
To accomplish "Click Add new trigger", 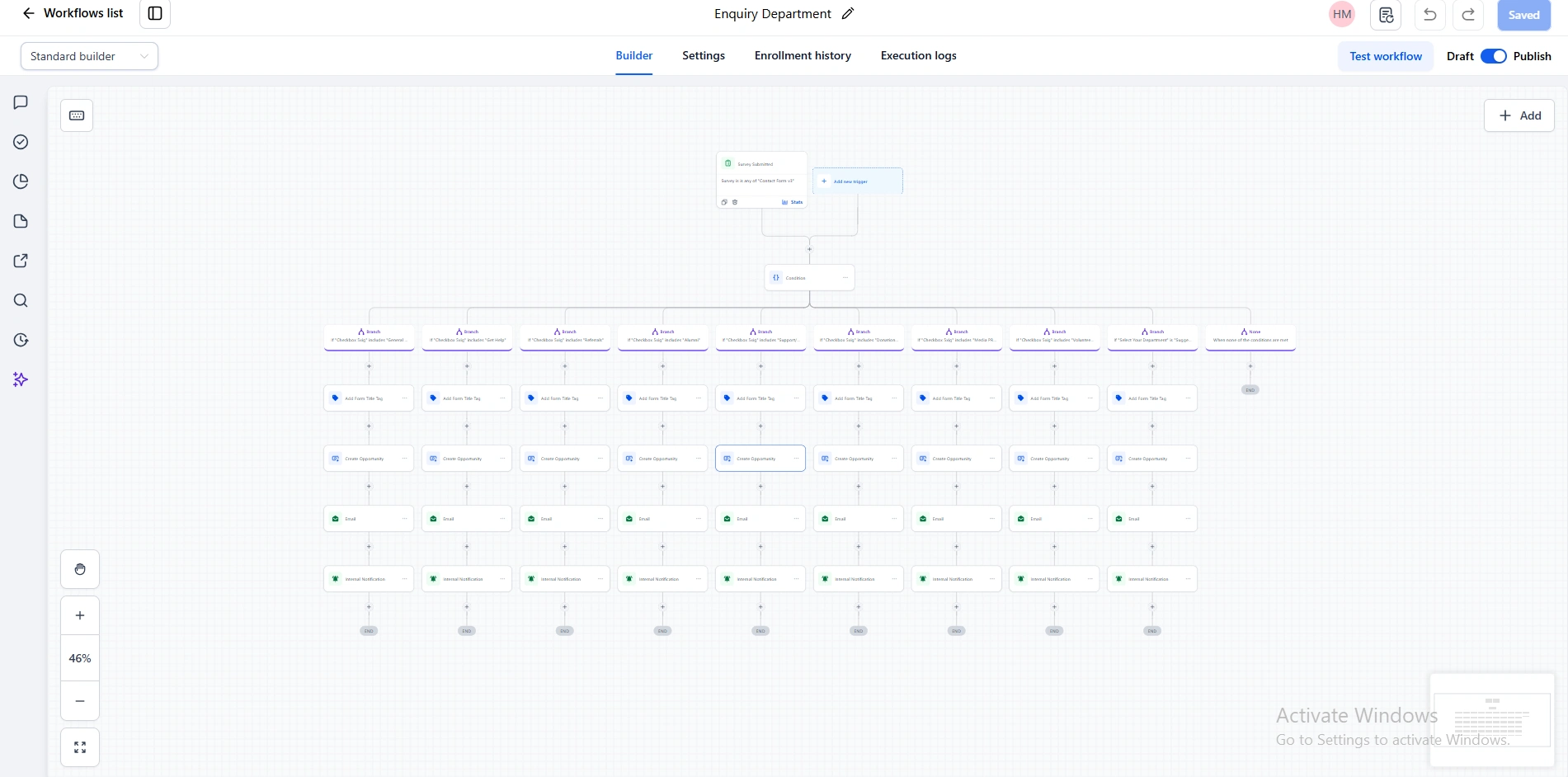I will click(x=858, y=181).
